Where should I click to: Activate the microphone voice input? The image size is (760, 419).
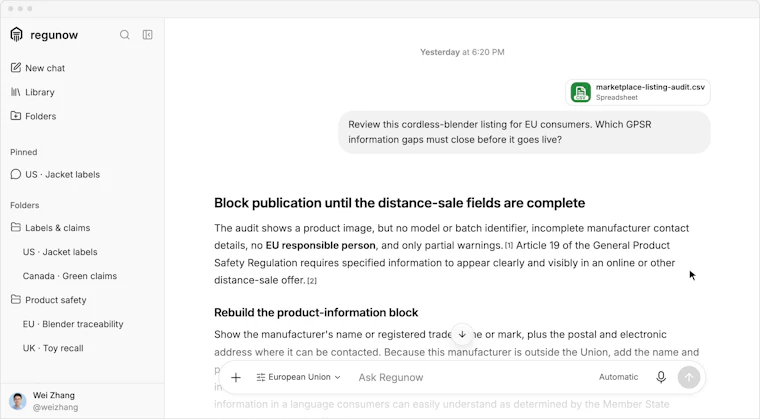661,377
